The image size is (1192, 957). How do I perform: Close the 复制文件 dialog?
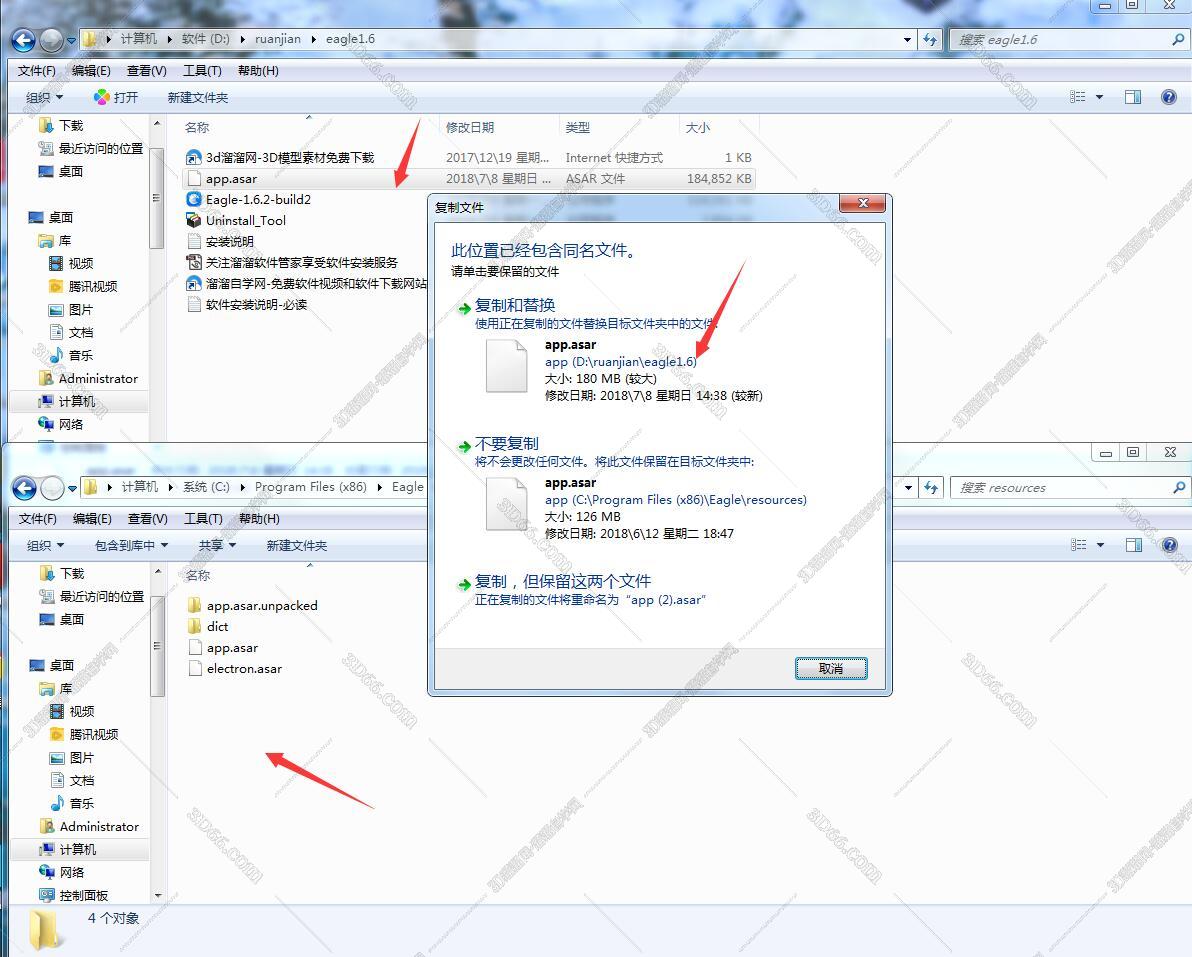pos(862,203)
